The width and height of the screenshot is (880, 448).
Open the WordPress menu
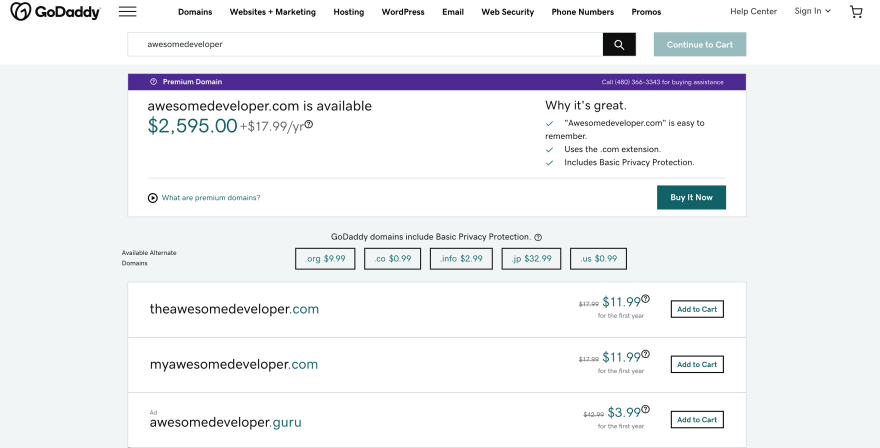click(x=402, y=12)
